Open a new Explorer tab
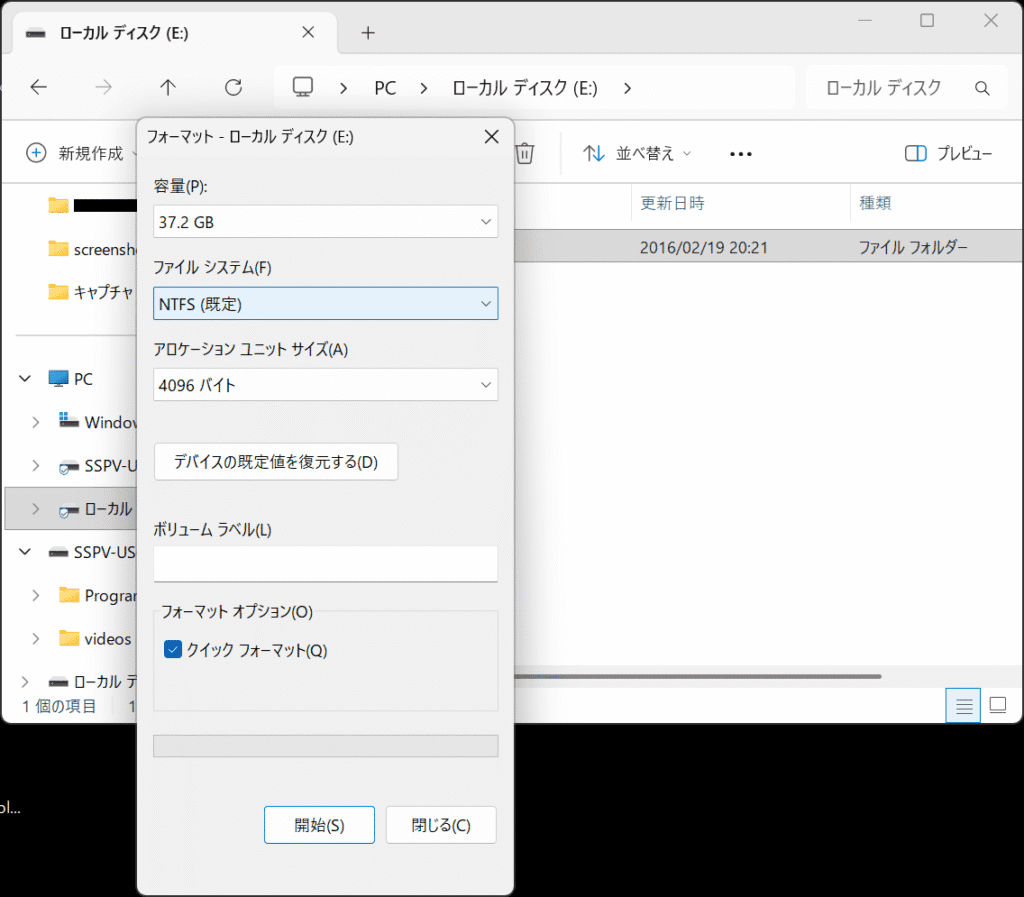 point(368,33)
